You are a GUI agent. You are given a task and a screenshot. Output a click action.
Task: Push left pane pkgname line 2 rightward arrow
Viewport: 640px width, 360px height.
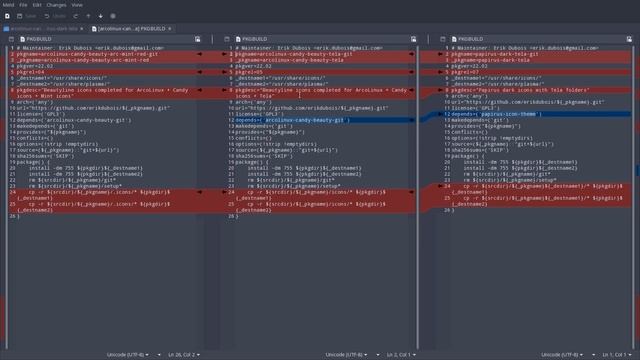(200, 54)
